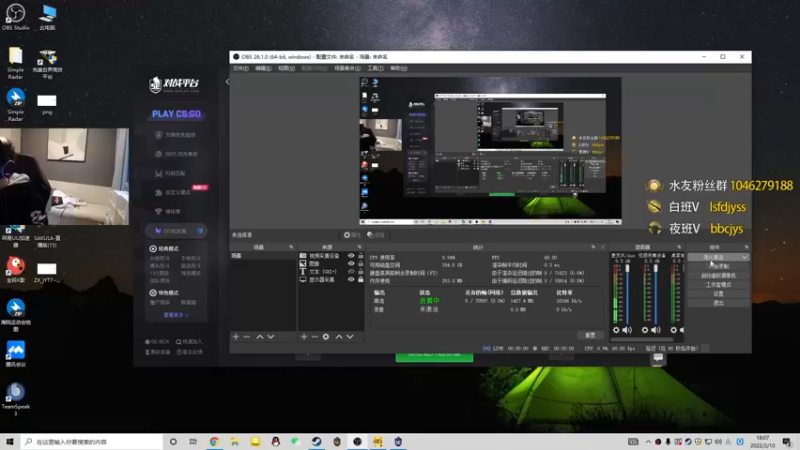This screenshot has height=450, width=800.
Task: Open the 视图(V) menu in OBS
Action: click(x=286, y=68)
